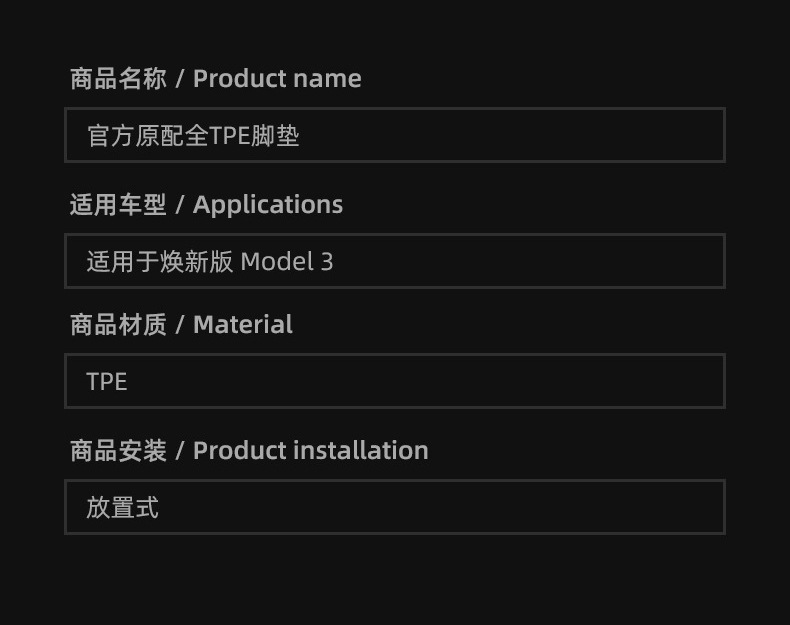Click the 官方原配全TPE脚垫 text
The width and height of the screenshot is (790, 625).
tap(193, 135)
